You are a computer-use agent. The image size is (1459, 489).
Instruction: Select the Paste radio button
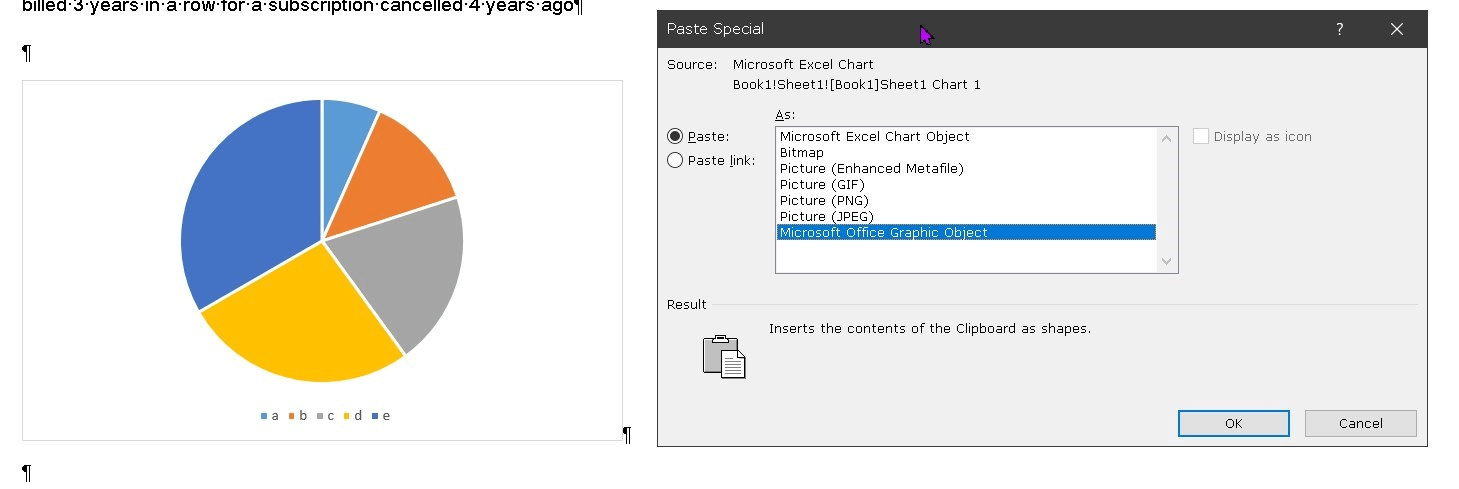point(675,137)
